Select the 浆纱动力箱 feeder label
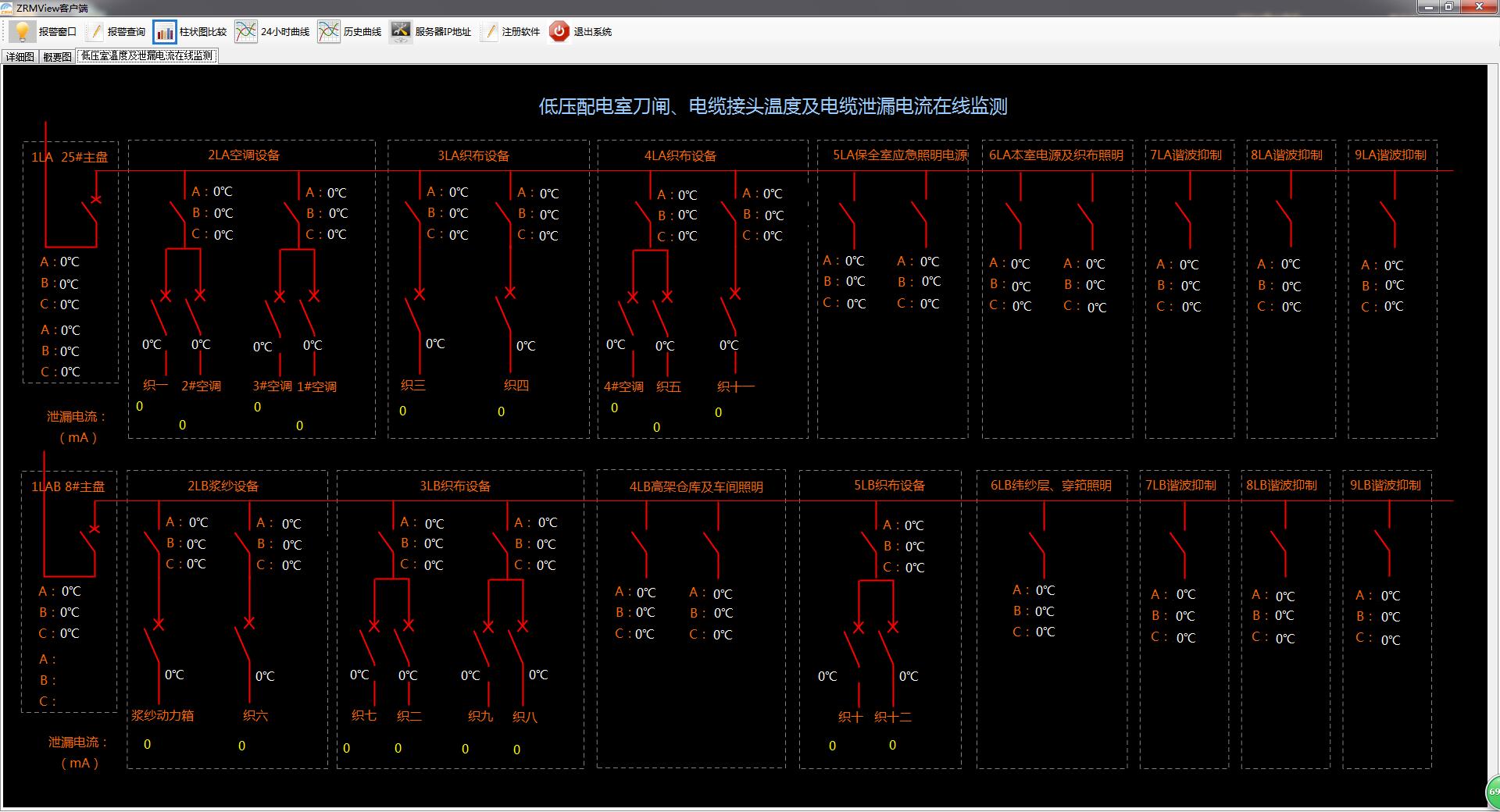Image resolution: width=1500 pixels, height=812 pixels. click(162, 715)
